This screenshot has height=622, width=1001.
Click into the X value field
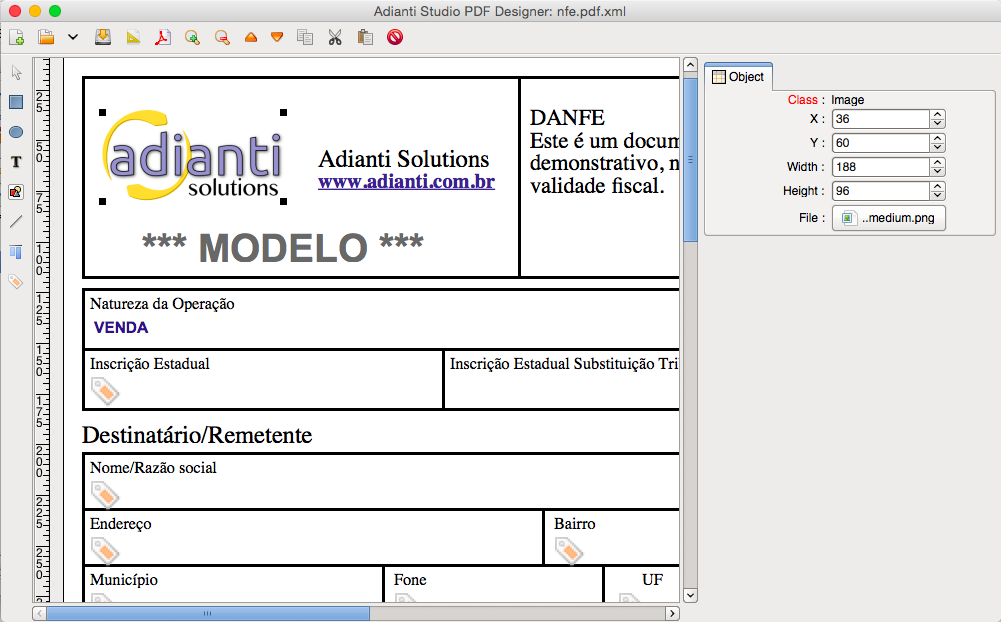[880, 119]
